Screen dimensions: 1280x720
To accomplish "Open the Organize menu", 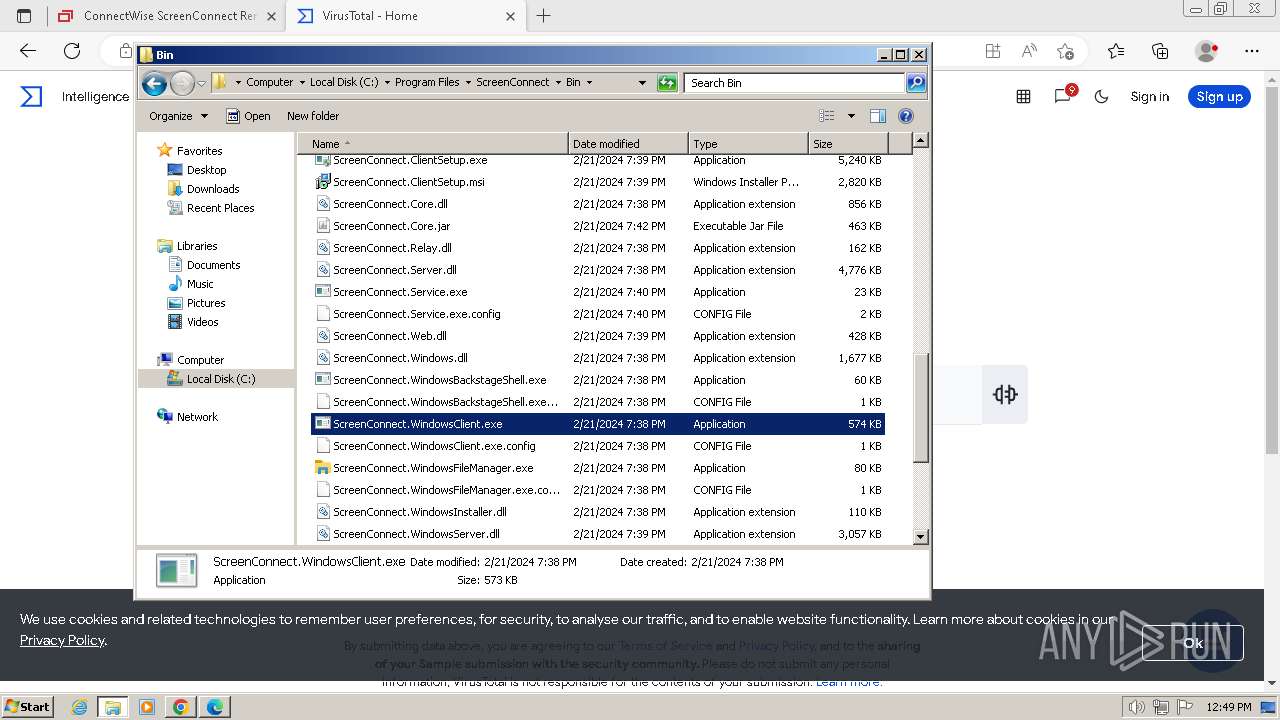I will pos(178,116).
